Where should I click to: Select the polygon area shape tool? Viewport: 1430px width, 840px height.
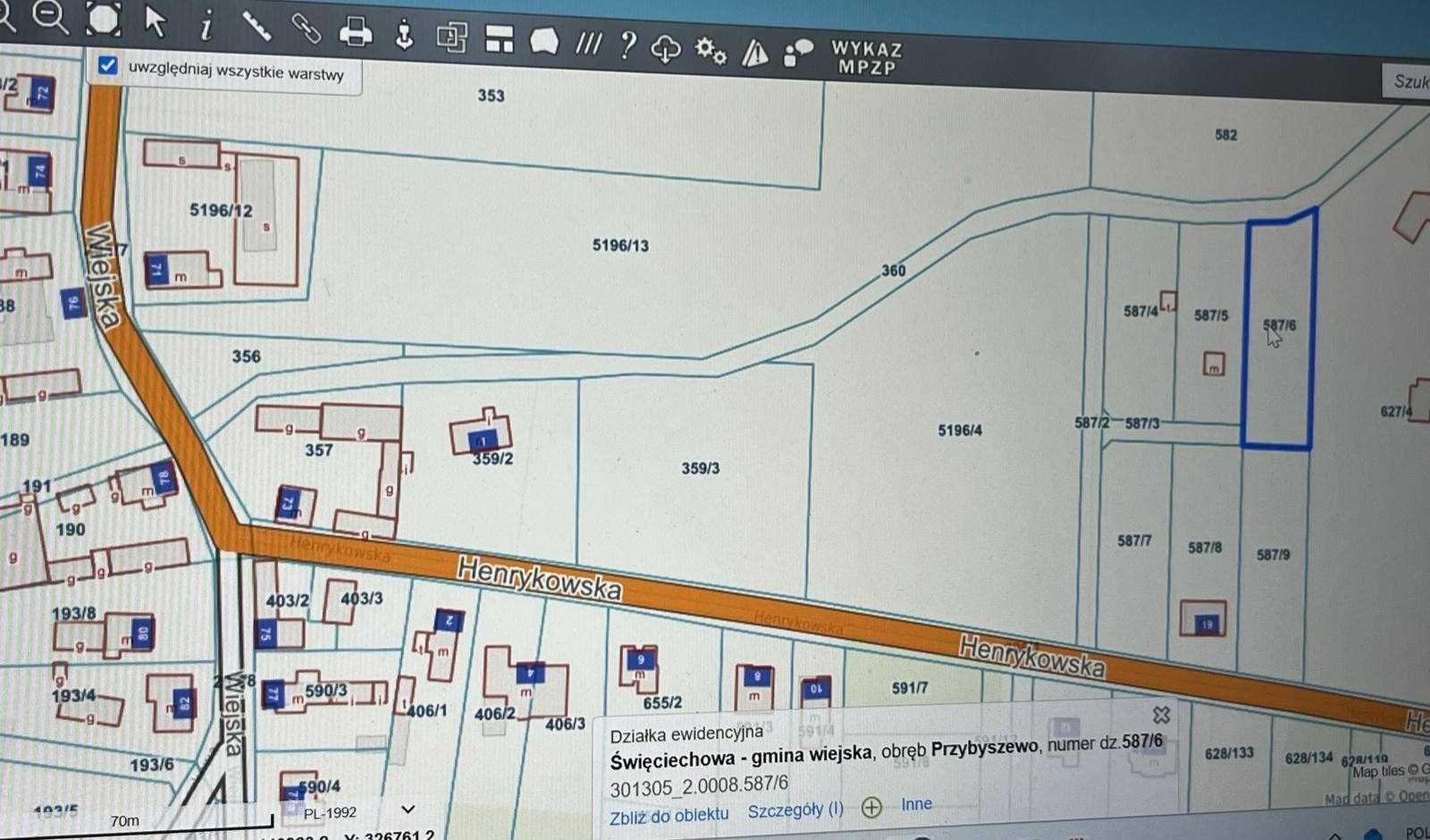click(544, 41)
